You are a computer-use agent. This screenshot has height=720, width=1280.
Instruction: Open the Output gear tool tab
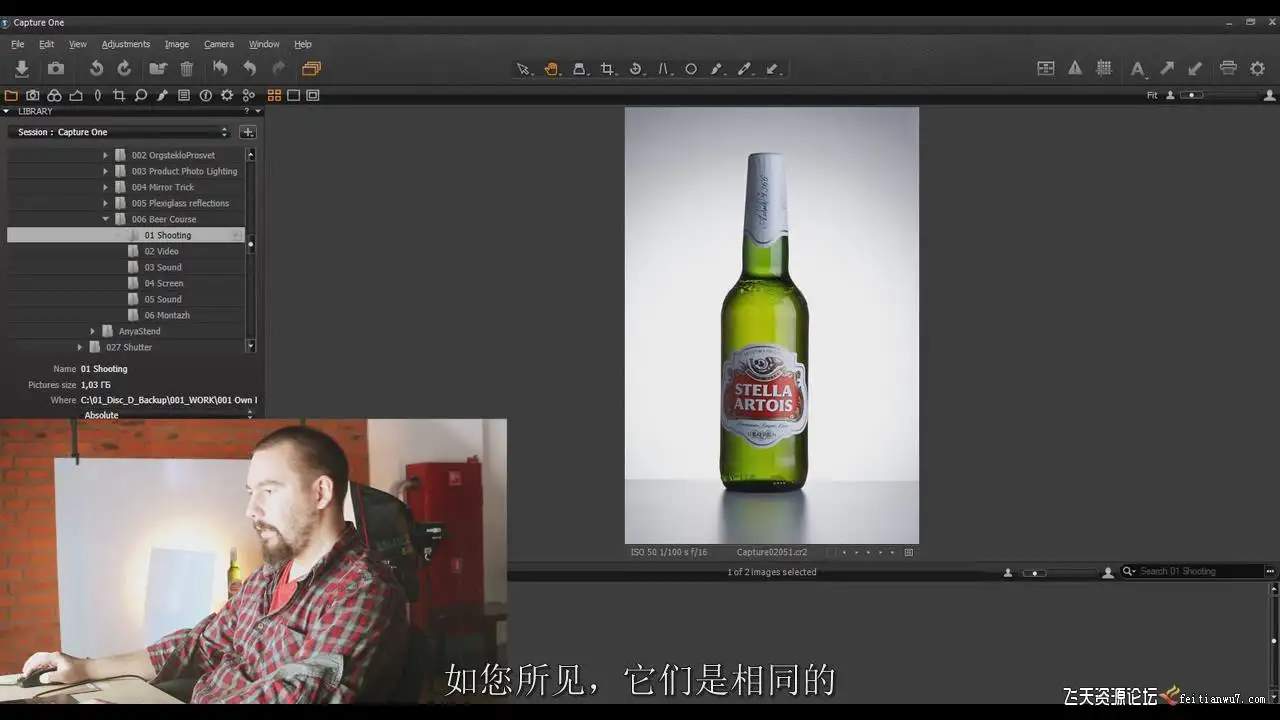tap(227, 95)
